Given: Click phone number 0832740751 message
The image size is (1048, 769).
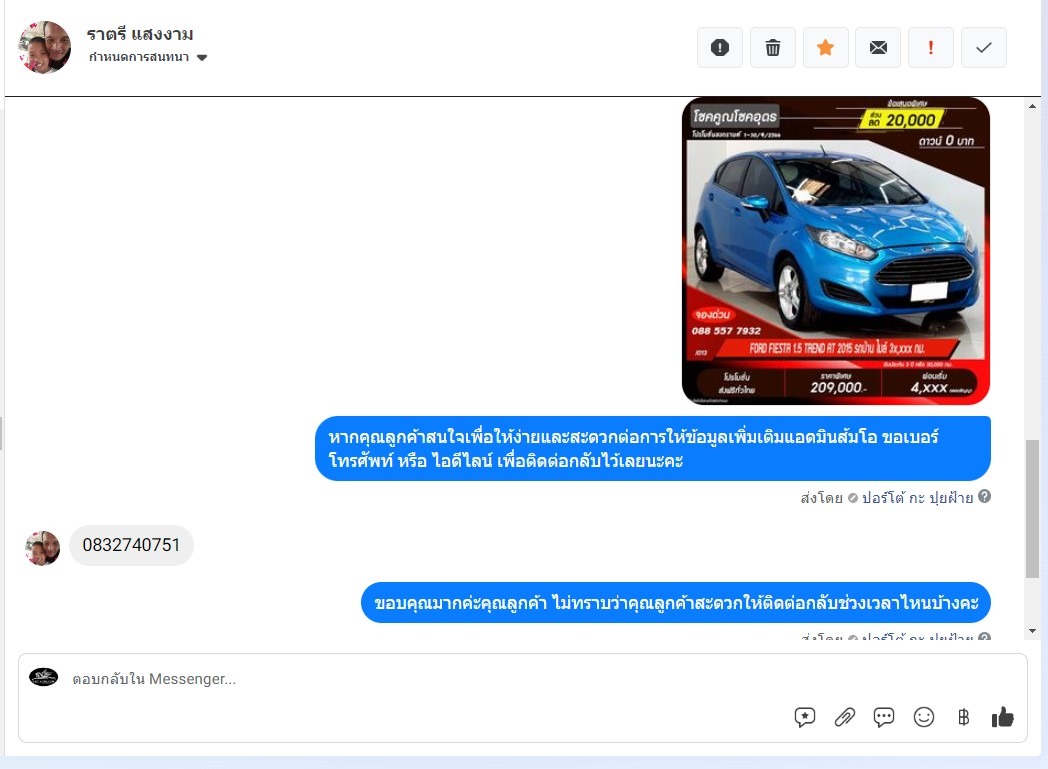Looking at the screenshot, I should (x=132, y=545).
